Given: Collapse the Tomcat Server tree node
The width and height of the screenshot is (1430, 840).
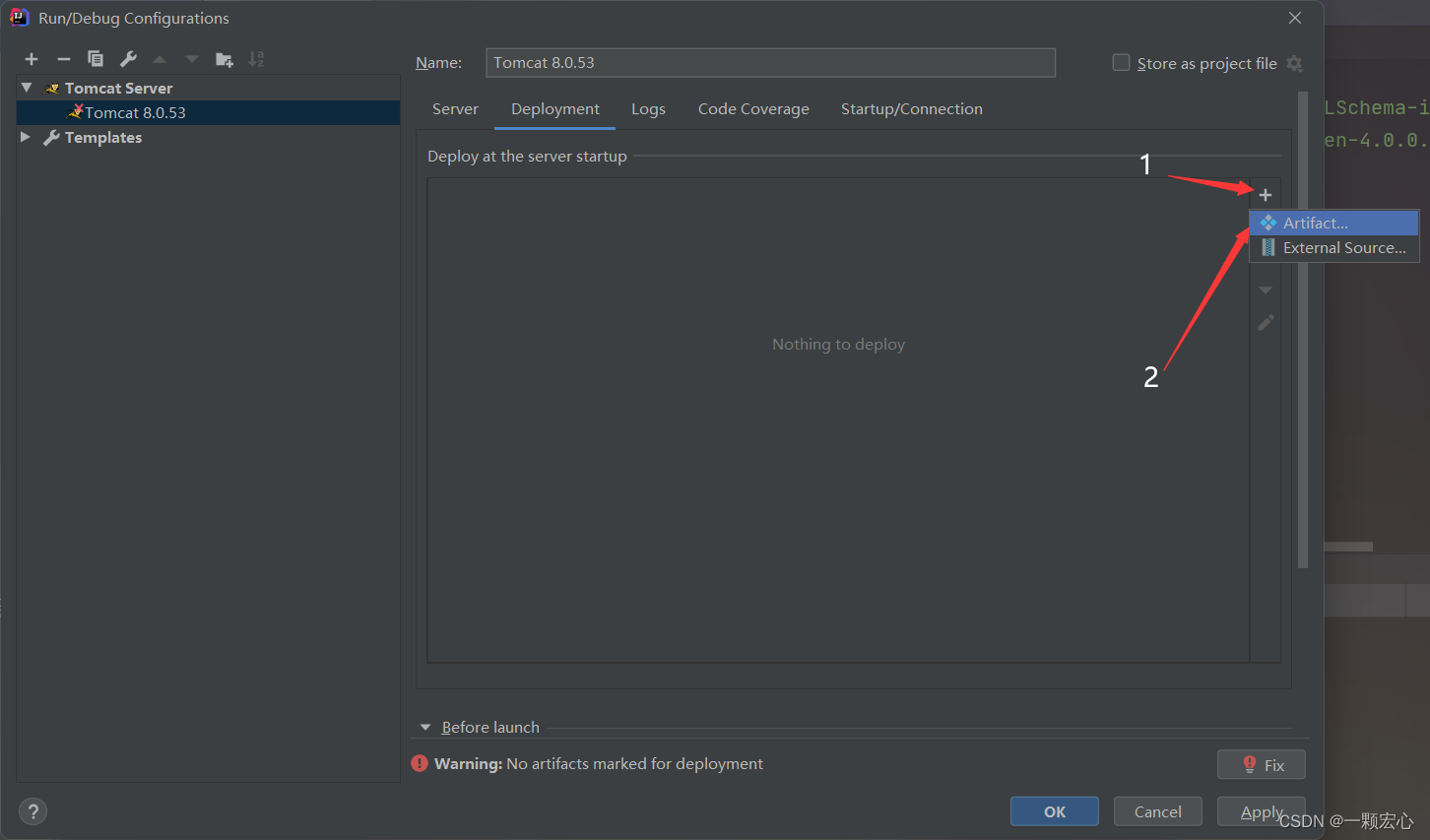Looking at the screenshot, I should tap(27, 88).
